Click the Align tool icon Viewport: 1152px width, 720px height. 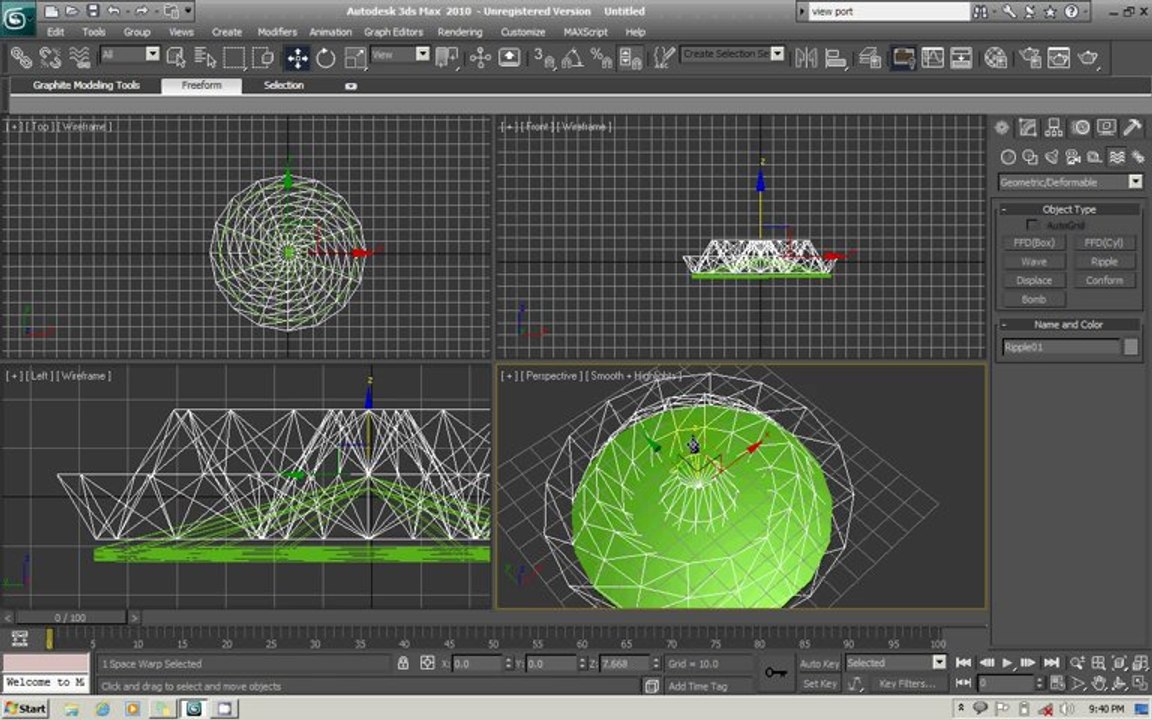coord(835,57)
